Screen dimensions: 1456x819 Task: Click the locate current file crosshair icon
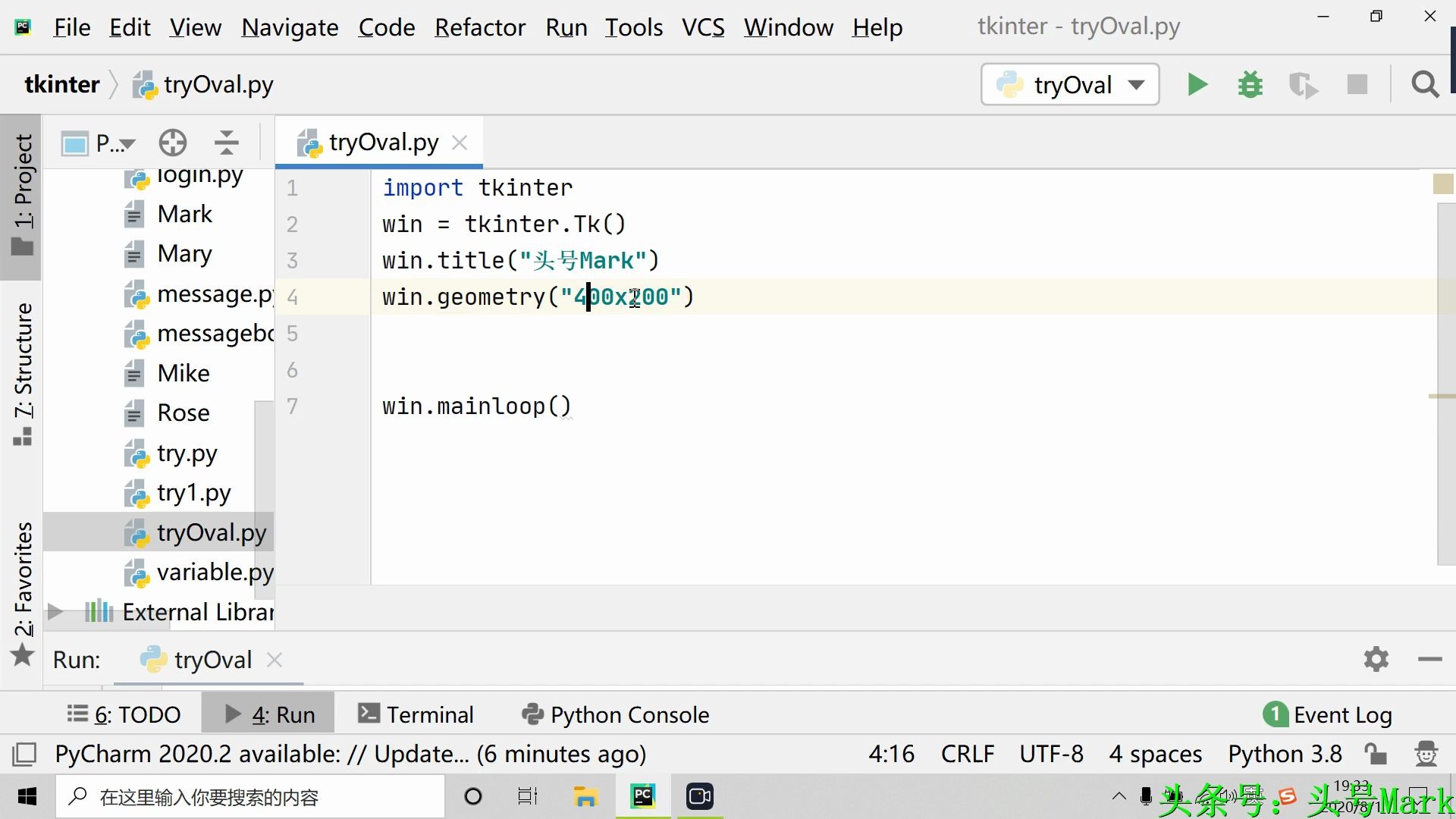173,143
